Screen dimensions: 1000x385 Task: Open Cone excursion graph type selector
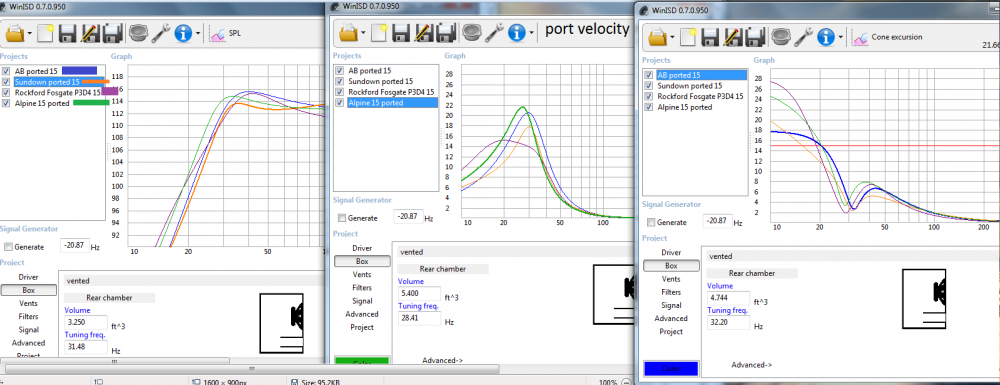click(887, 37)
